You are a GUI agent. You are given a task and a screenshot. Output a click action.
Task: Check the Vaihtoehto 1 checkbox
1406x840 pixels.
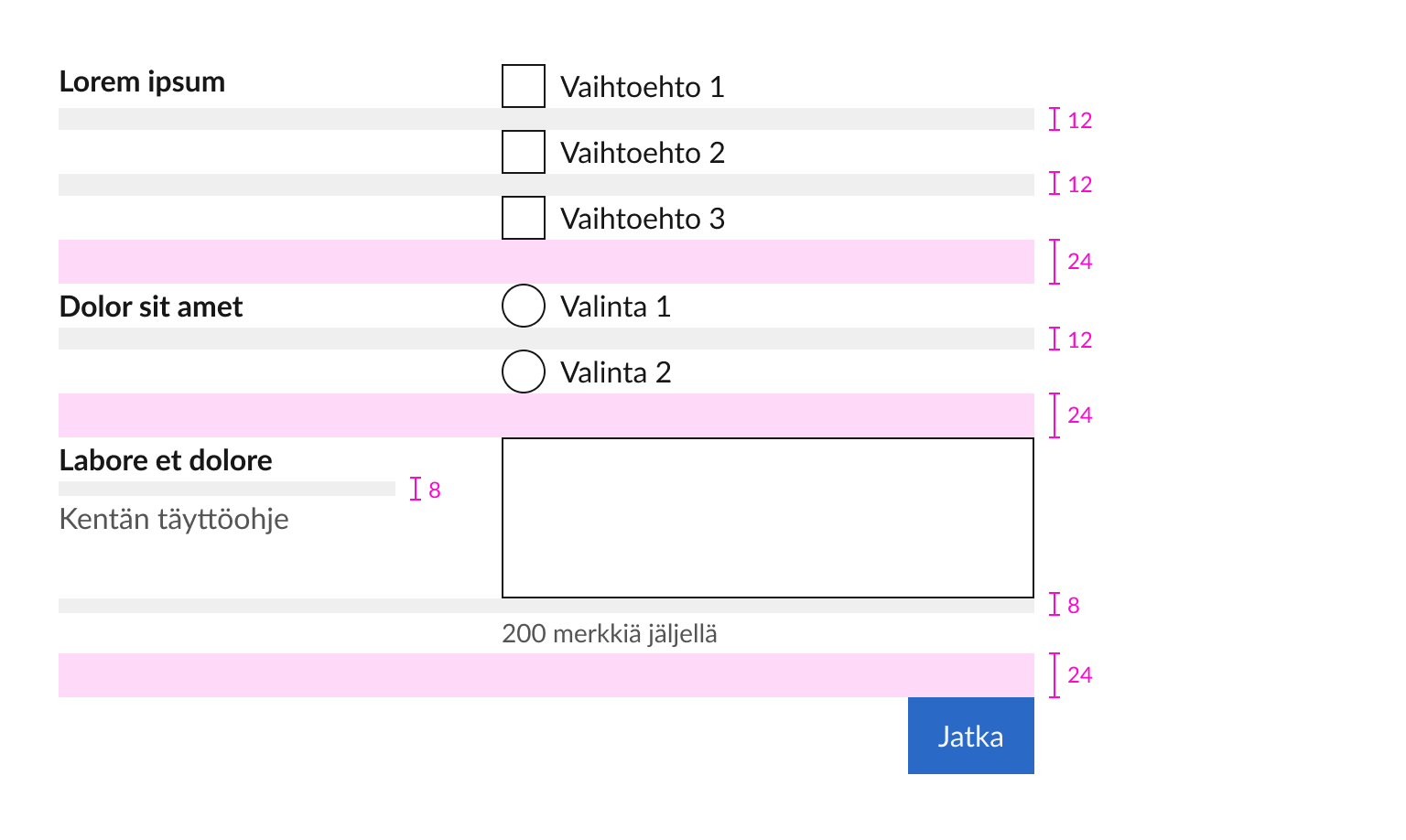point(524,86)
